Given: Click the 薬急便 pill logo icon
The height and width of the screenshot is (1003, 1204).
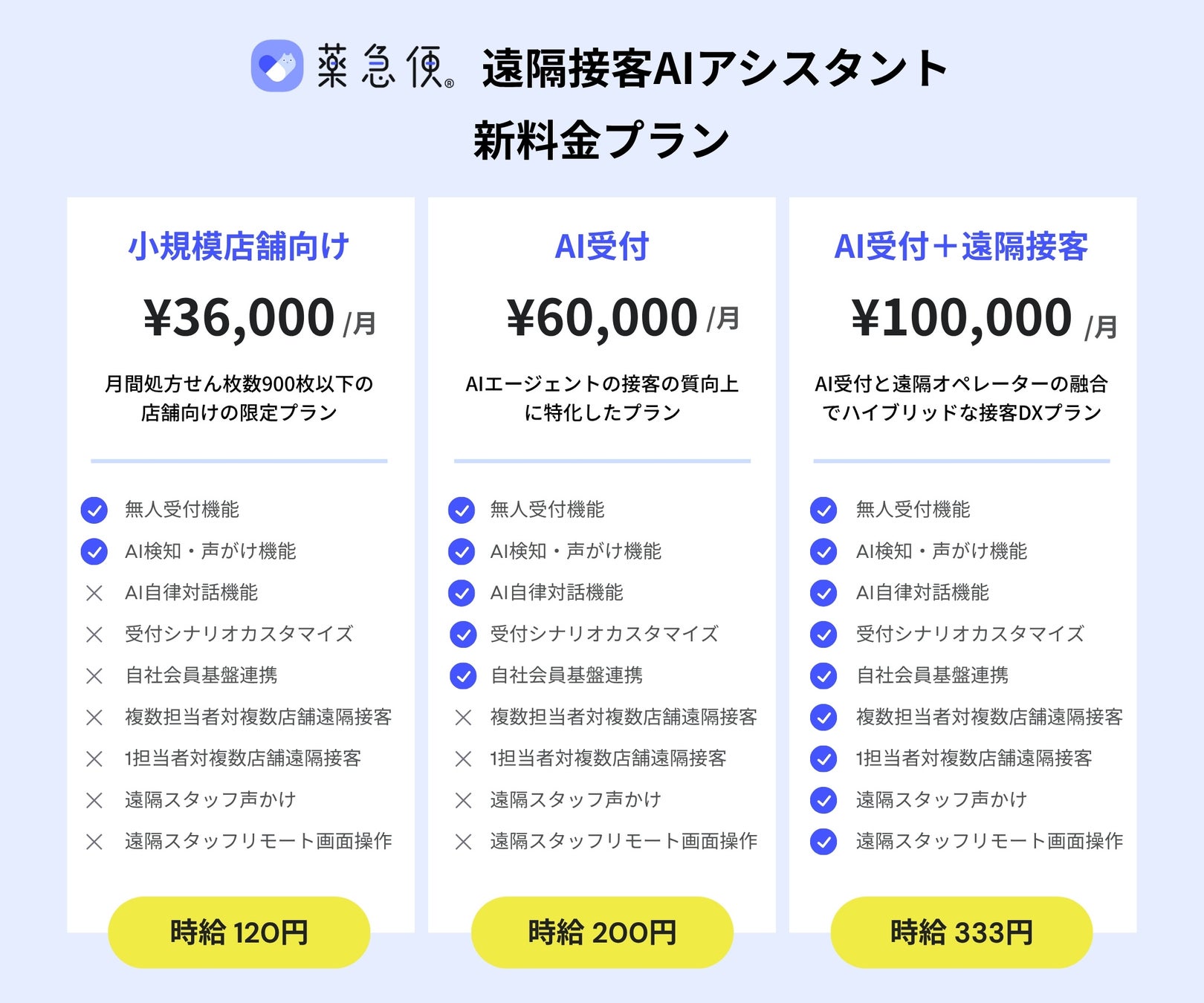Looking at the screenshot, I should pos(277,66).
